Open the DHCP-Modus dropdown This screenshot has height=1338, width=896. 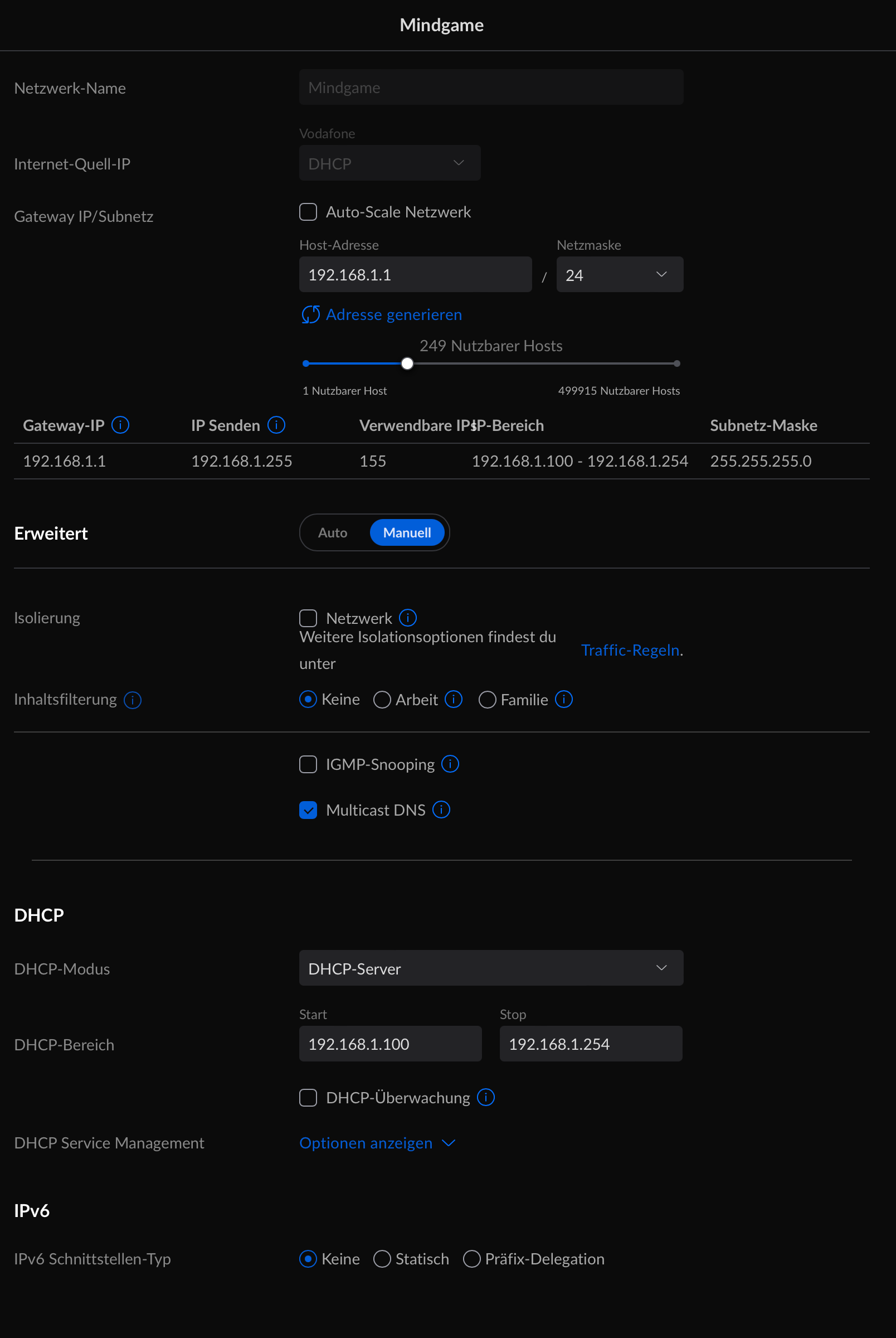491,968
